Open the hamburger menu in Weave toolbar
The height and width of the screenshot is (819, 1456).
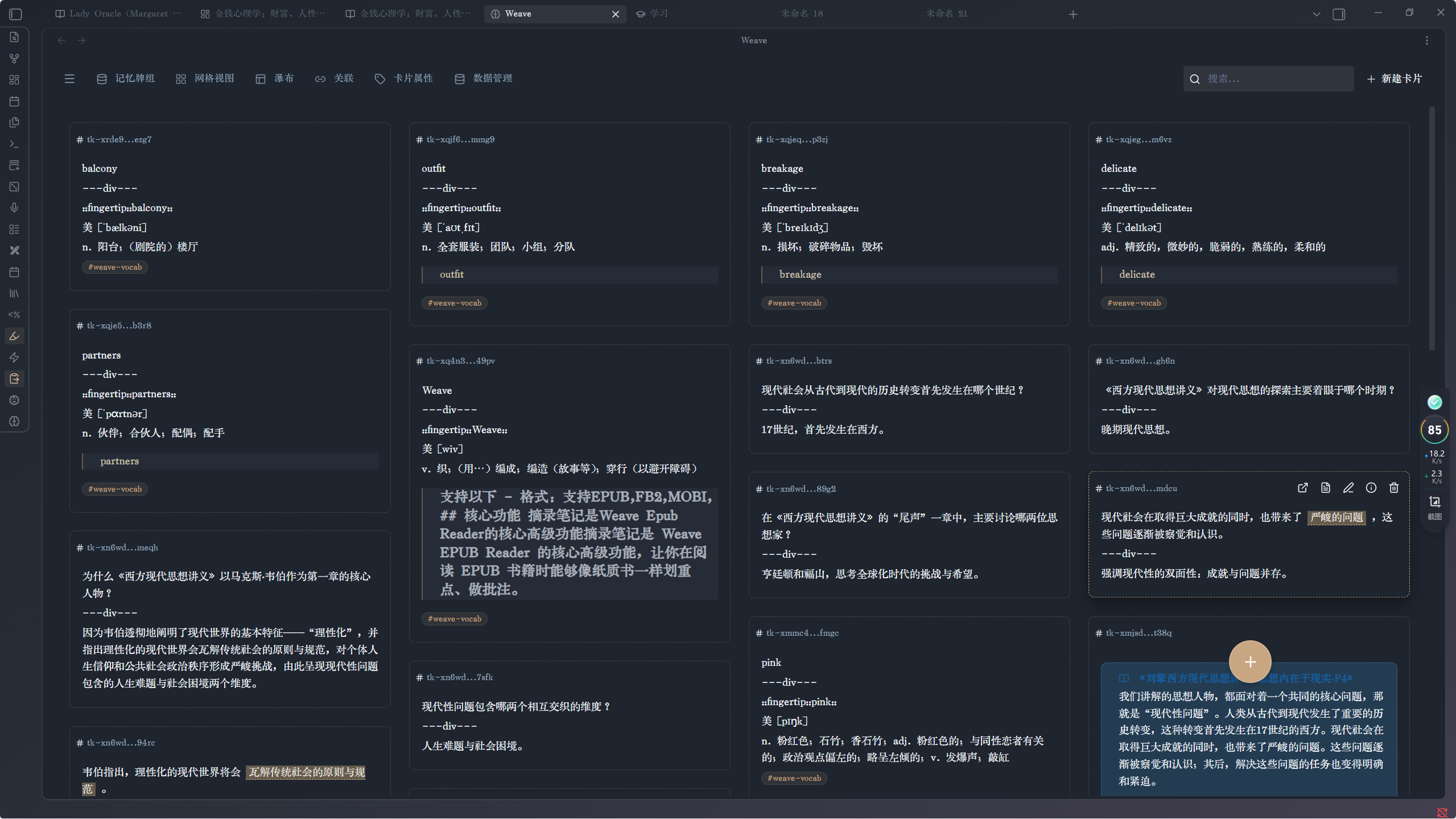pos(69,79)
